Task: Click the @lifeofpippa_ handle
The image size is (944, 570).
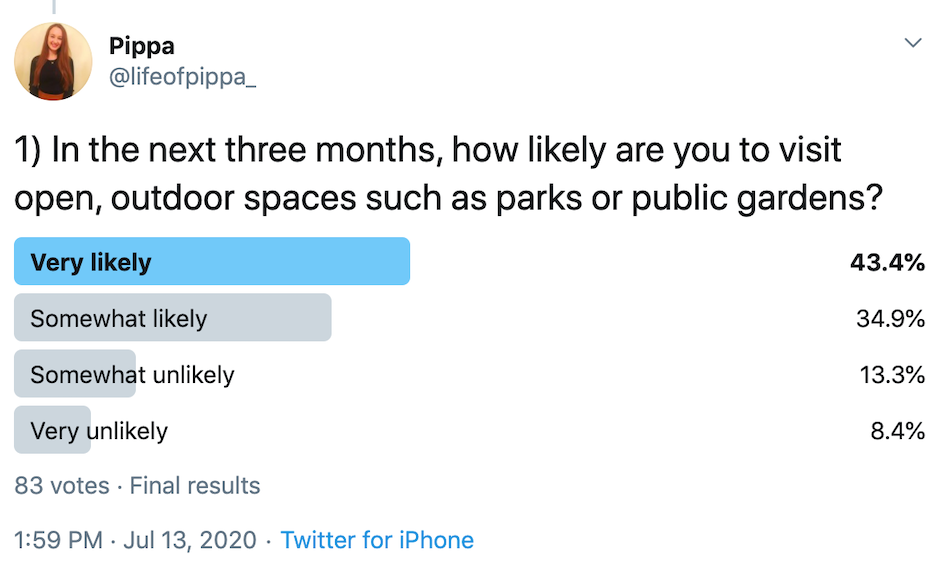Action: point(182,77)
